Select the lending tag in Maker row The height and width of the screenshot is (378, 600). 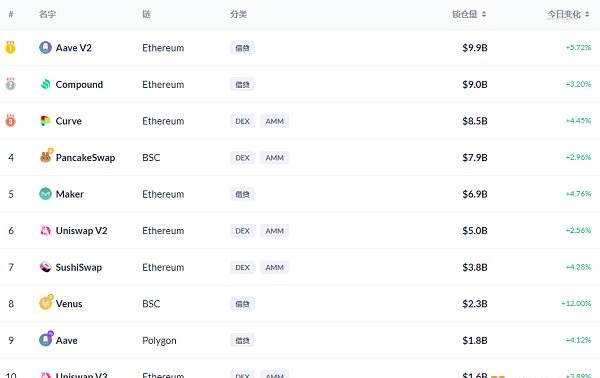pos(242,194)
